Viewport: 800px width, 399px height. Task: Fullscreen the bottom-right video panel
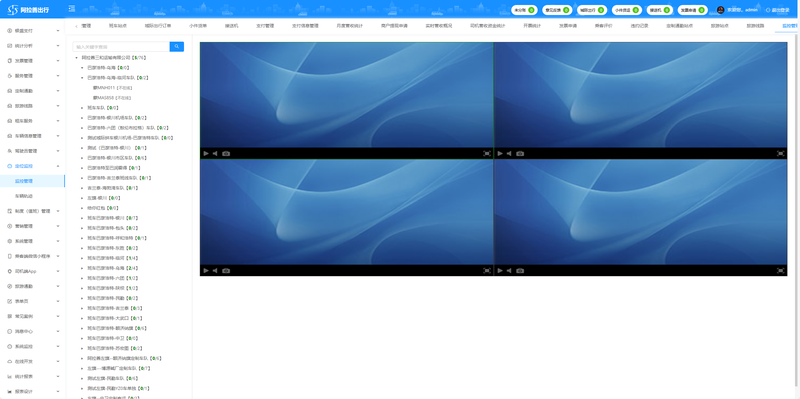(781, 270)
